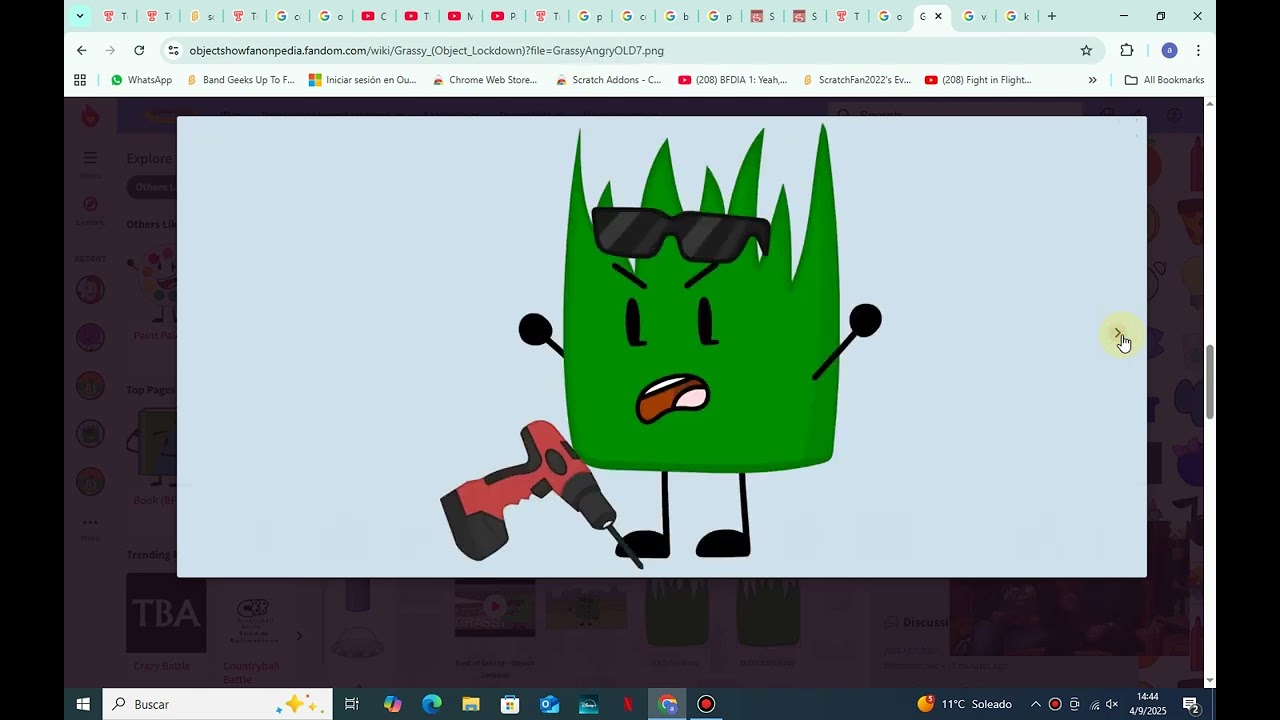The image size is (1280, 720).
Task: Launch Microsoft Edge from the taskbar
Action: [432, 704]
